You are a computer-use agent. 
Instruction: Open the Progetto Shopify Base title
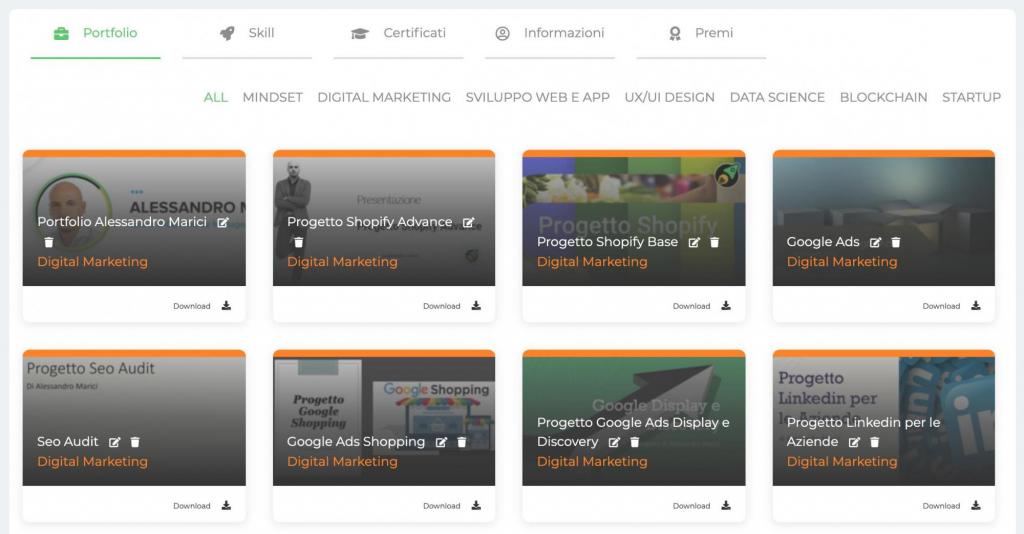click(607, 242)
